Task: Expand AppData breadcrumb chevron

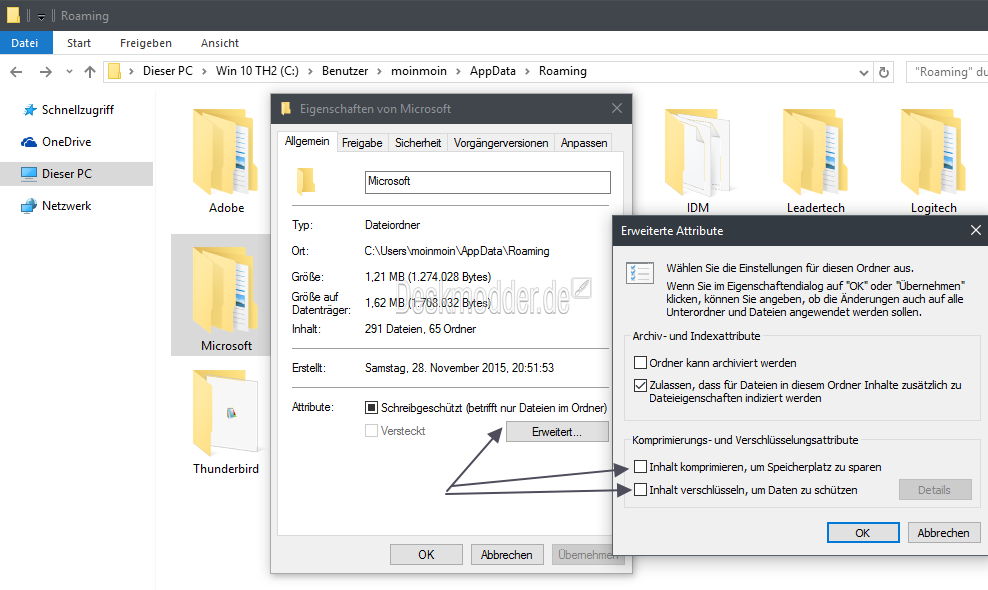Action: click(528, 72)
